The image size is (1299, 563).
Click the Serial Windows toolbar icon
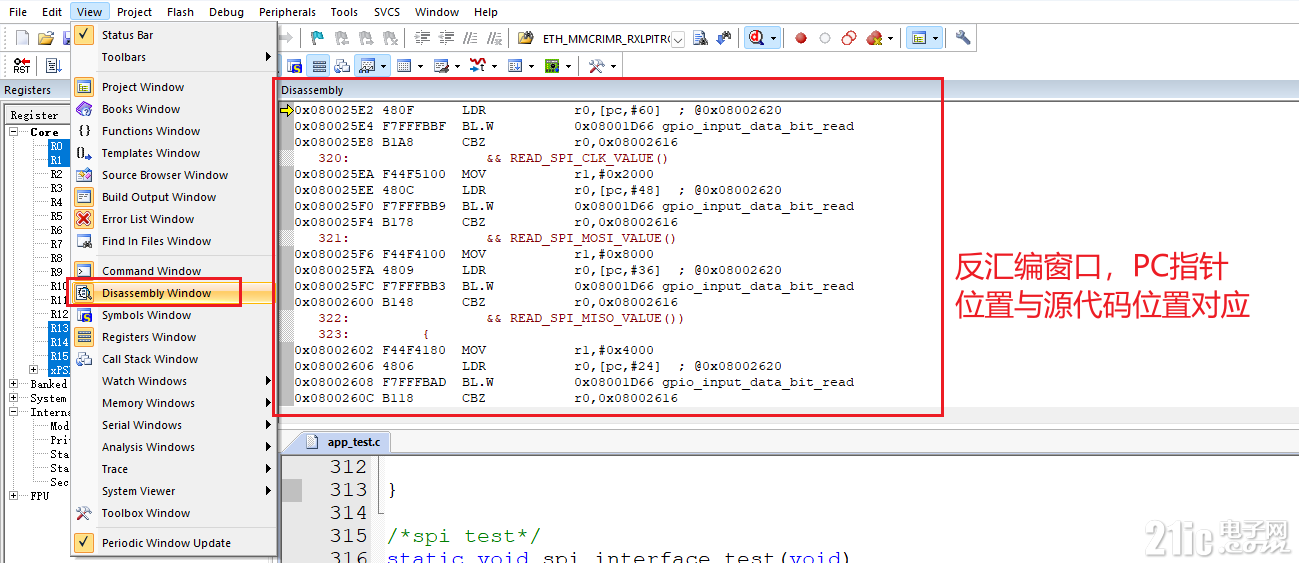441,66
